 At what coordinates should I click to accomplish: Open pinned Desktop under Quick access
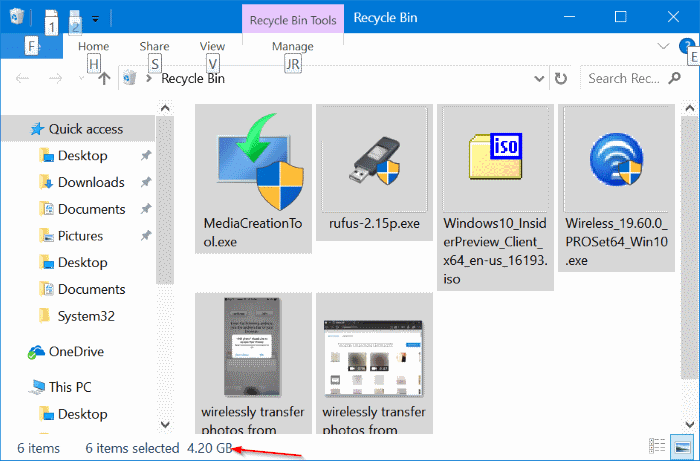tap(83, 156)
